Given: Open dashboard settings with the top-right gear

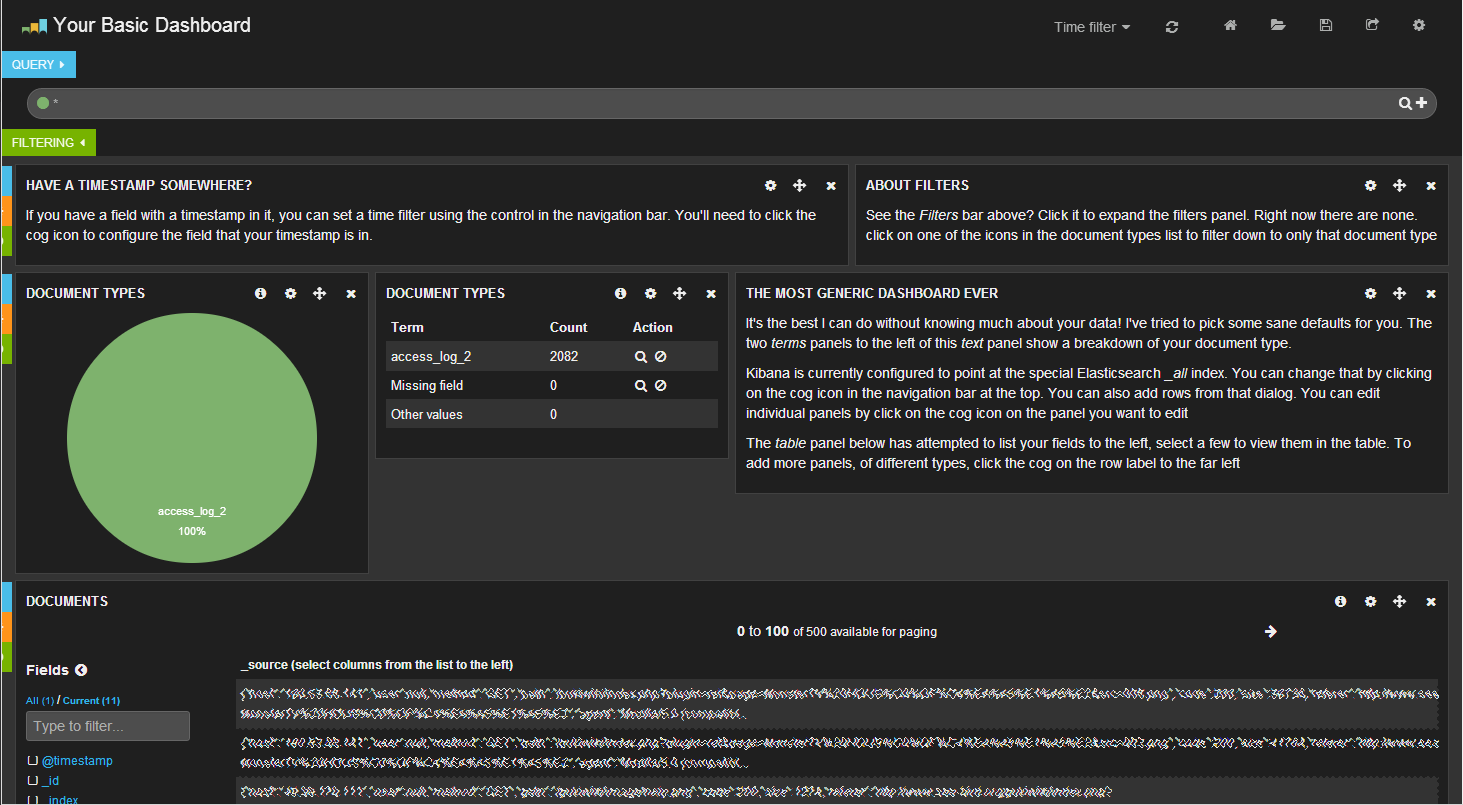Looking at the screenshot, I should pos(1418,24).
